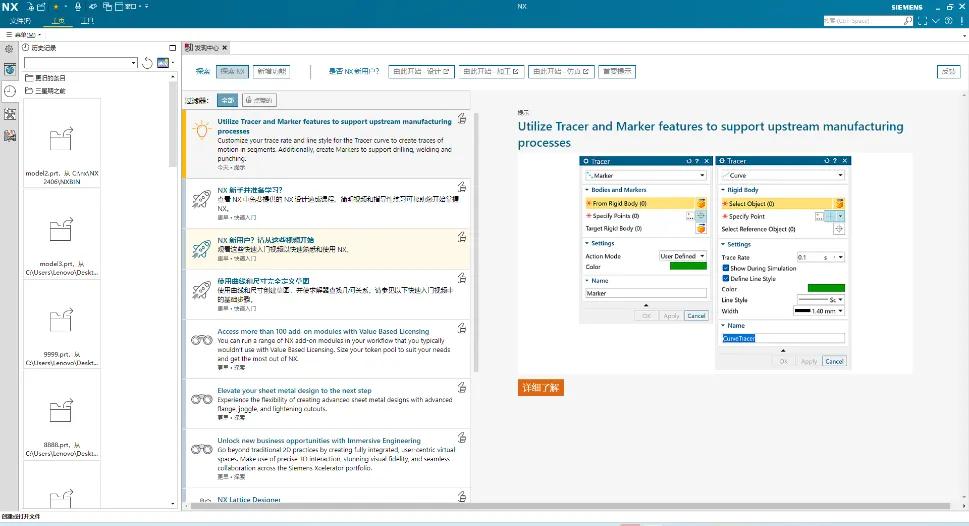This screenshot has height=526, width=969.
Task: Click the exclamation notification icon at top right
Action: [x=962, y=21]
